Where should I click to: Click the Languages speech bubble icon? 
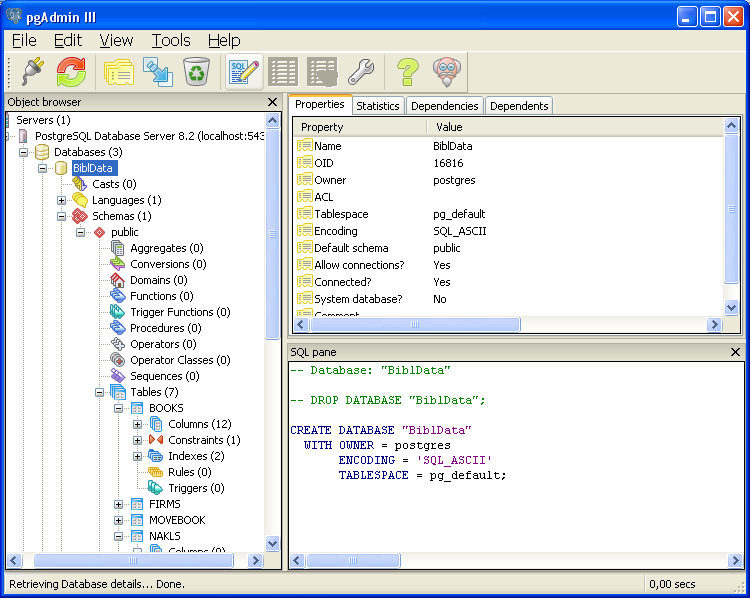click(80, 200)
